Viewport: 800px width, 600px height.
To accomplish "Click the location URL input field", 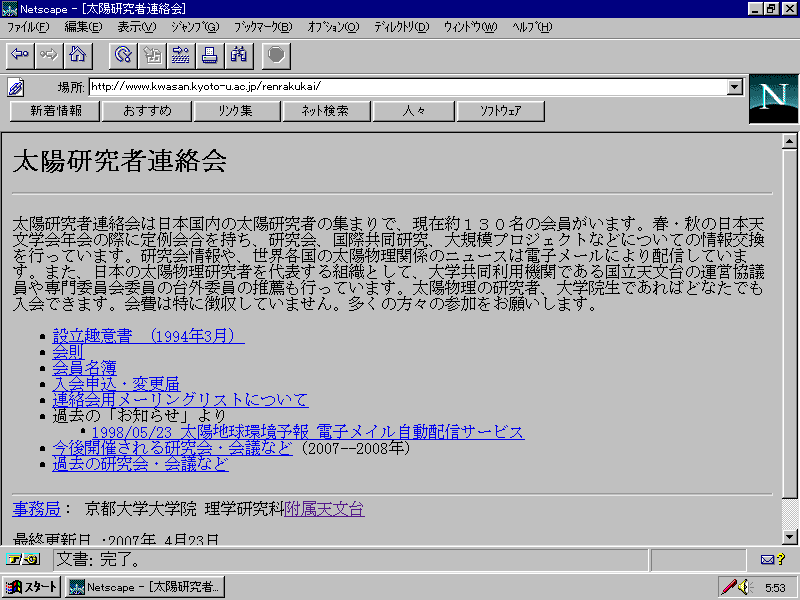I will [x=409, y=87].
